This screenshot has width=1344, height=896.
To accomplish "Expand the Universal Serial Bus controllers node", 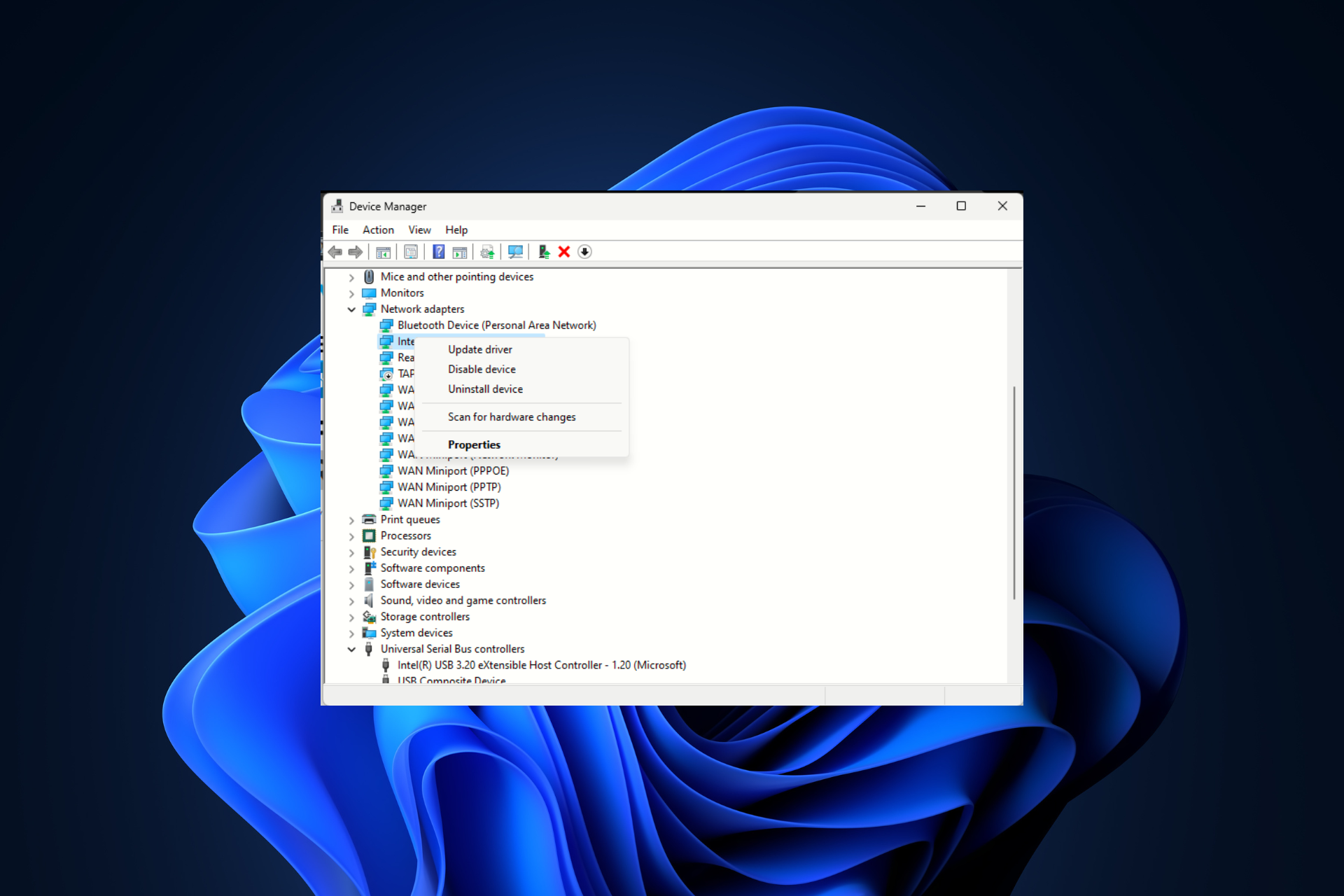I will (x=351, y=648).
